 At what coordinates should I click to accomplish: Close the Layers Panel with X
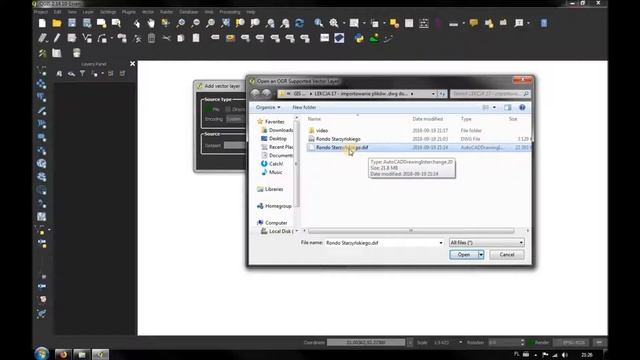click(132, 64)
